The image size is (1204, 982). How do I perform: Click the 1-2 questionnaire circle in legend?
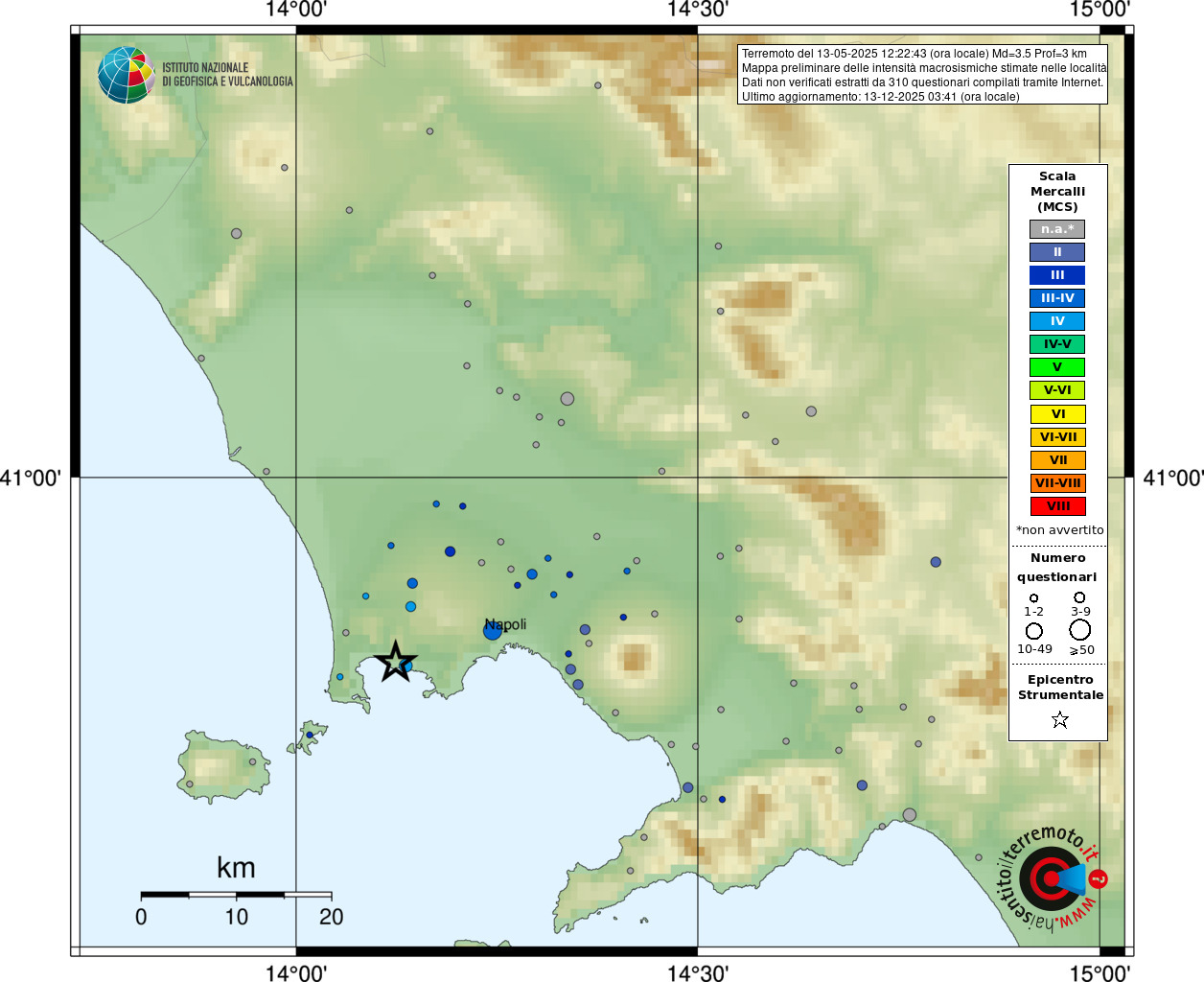(x=1033, y=598)
